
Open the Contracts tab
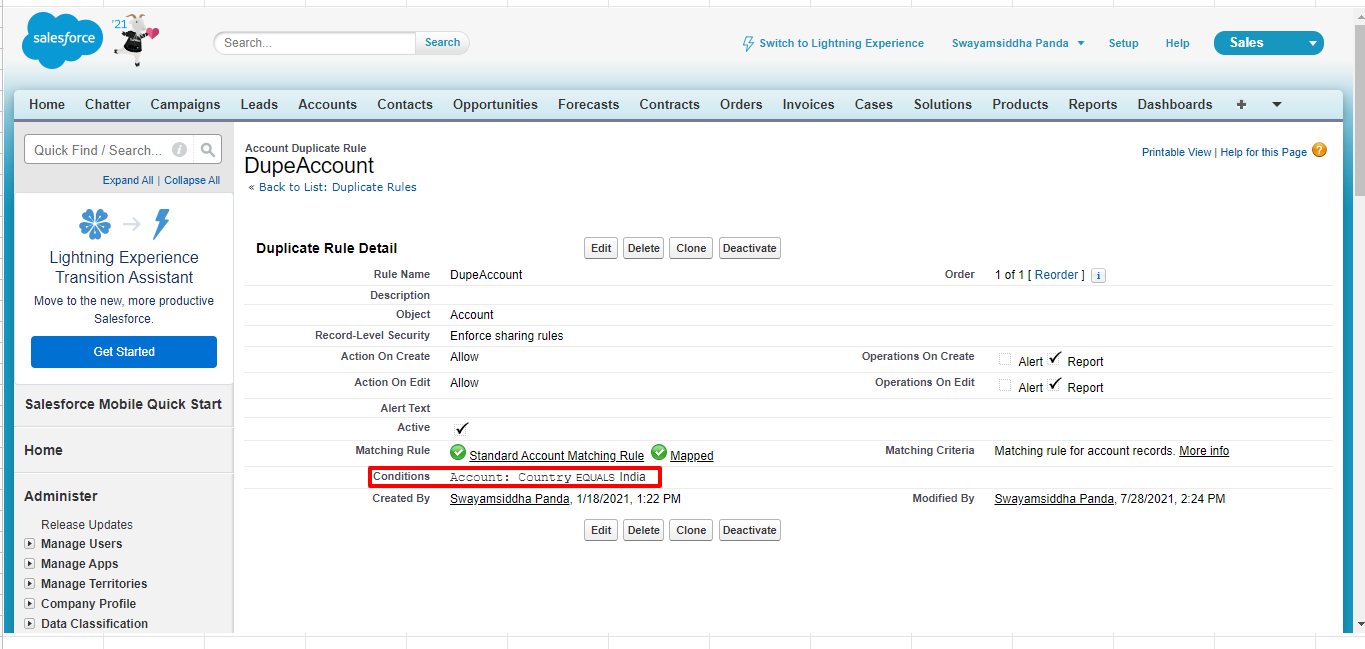(x=669, y=104)
